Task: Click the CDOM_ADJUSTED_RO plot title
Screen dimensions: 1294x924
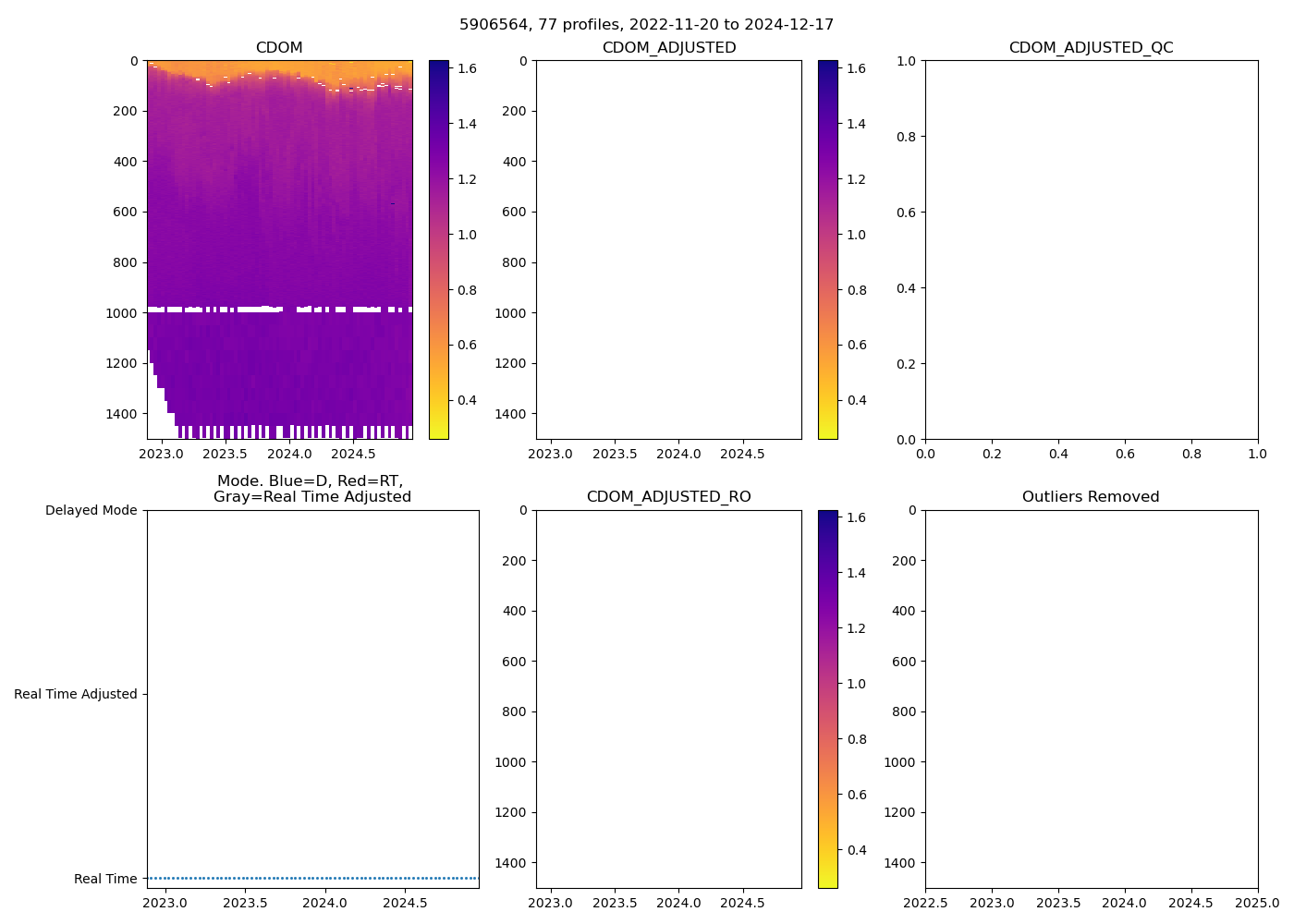Action: (668, 497)
